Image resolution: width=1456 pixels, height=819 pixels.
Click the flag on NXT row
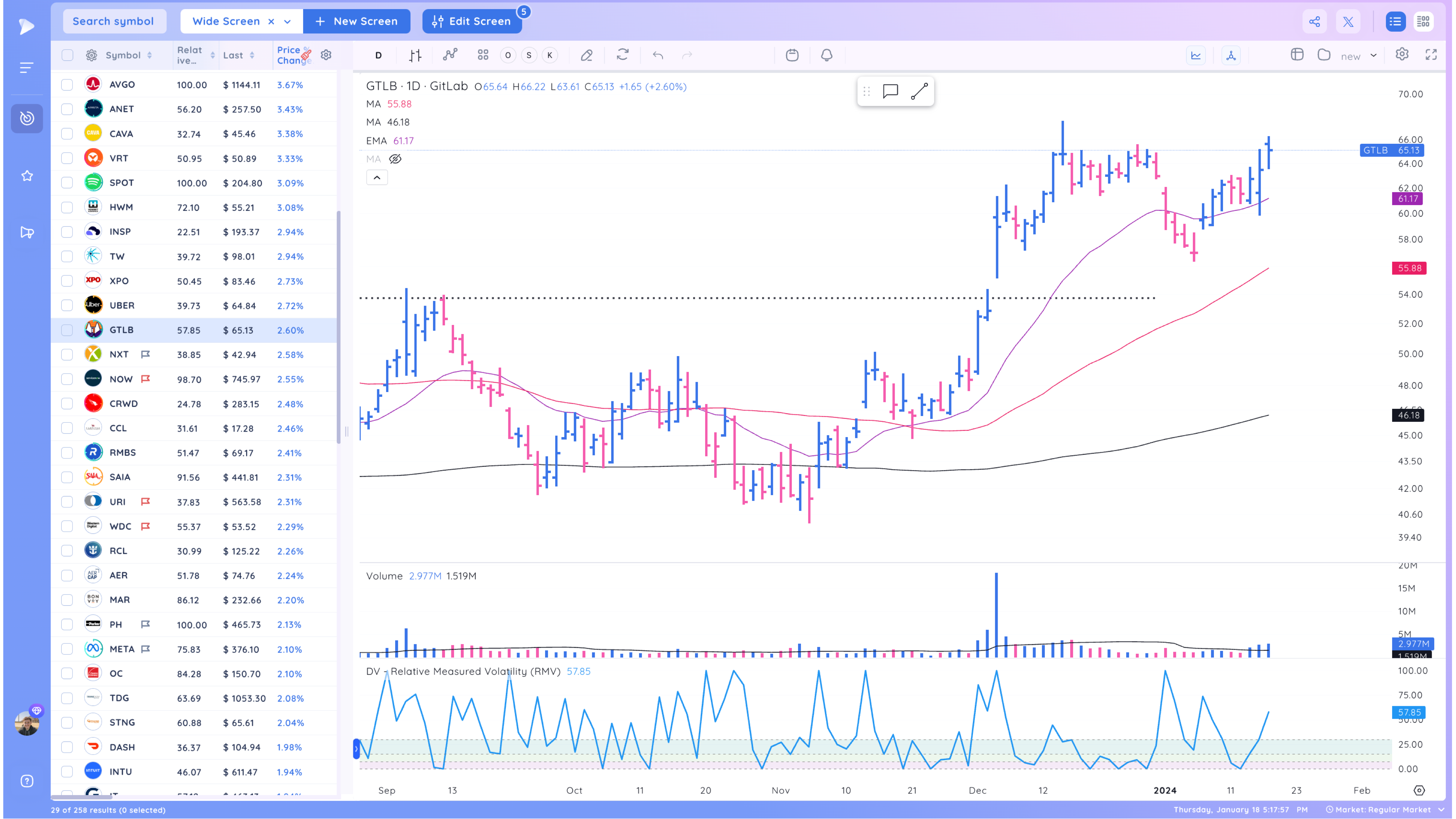pos(145,354)
